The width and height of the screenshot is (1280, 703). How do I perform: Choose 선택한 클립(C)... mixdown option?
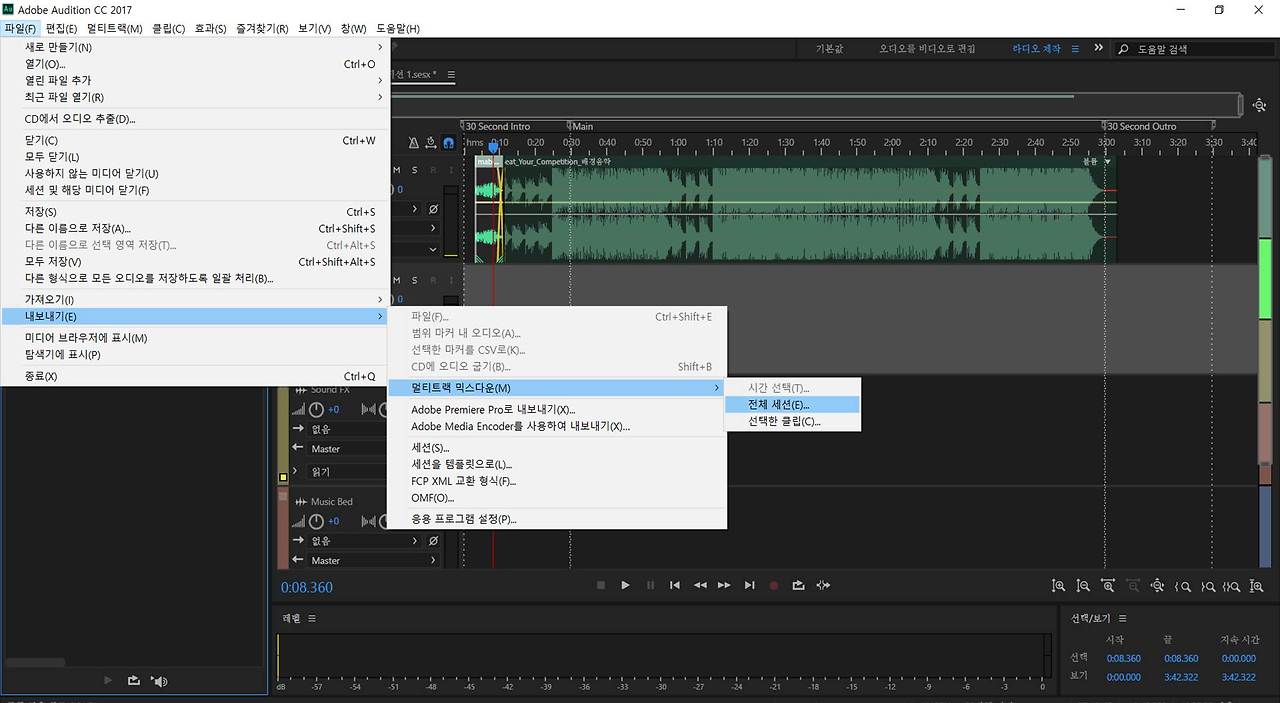(792, 422)
